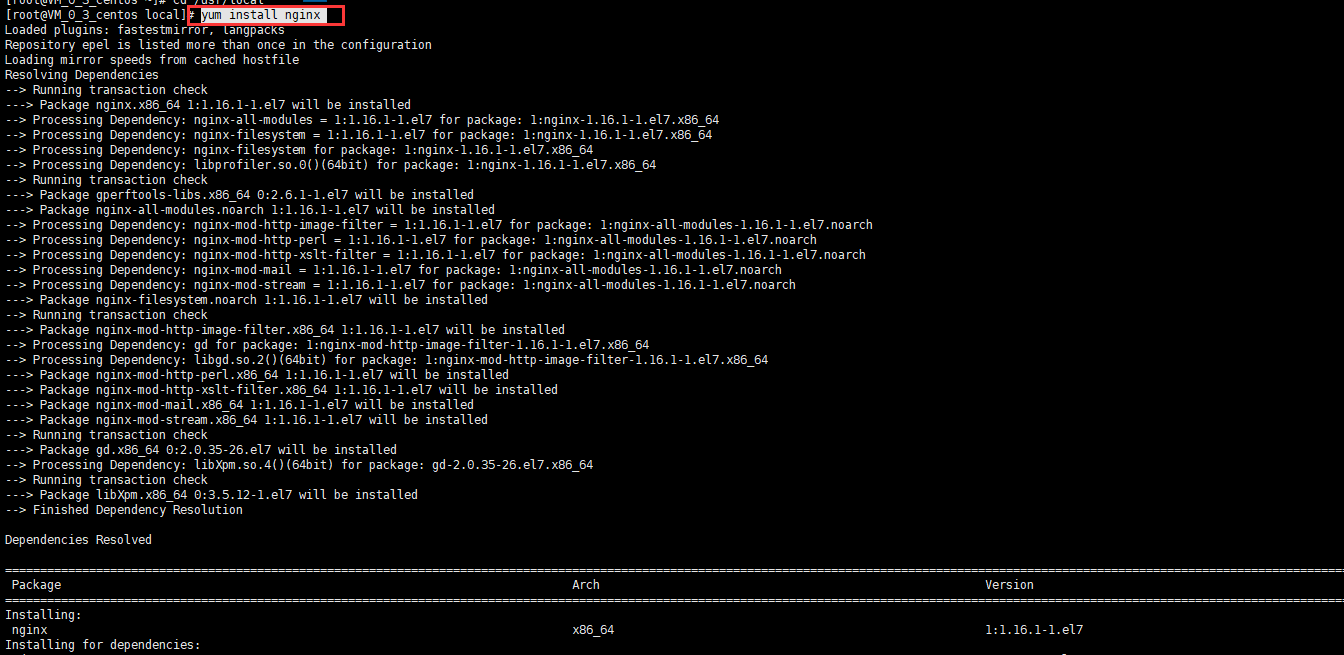The height and width of the screenshot is (655, 1344).
Task: Click the "x86_64" value in the Arch column
Action: coord(593,630)
